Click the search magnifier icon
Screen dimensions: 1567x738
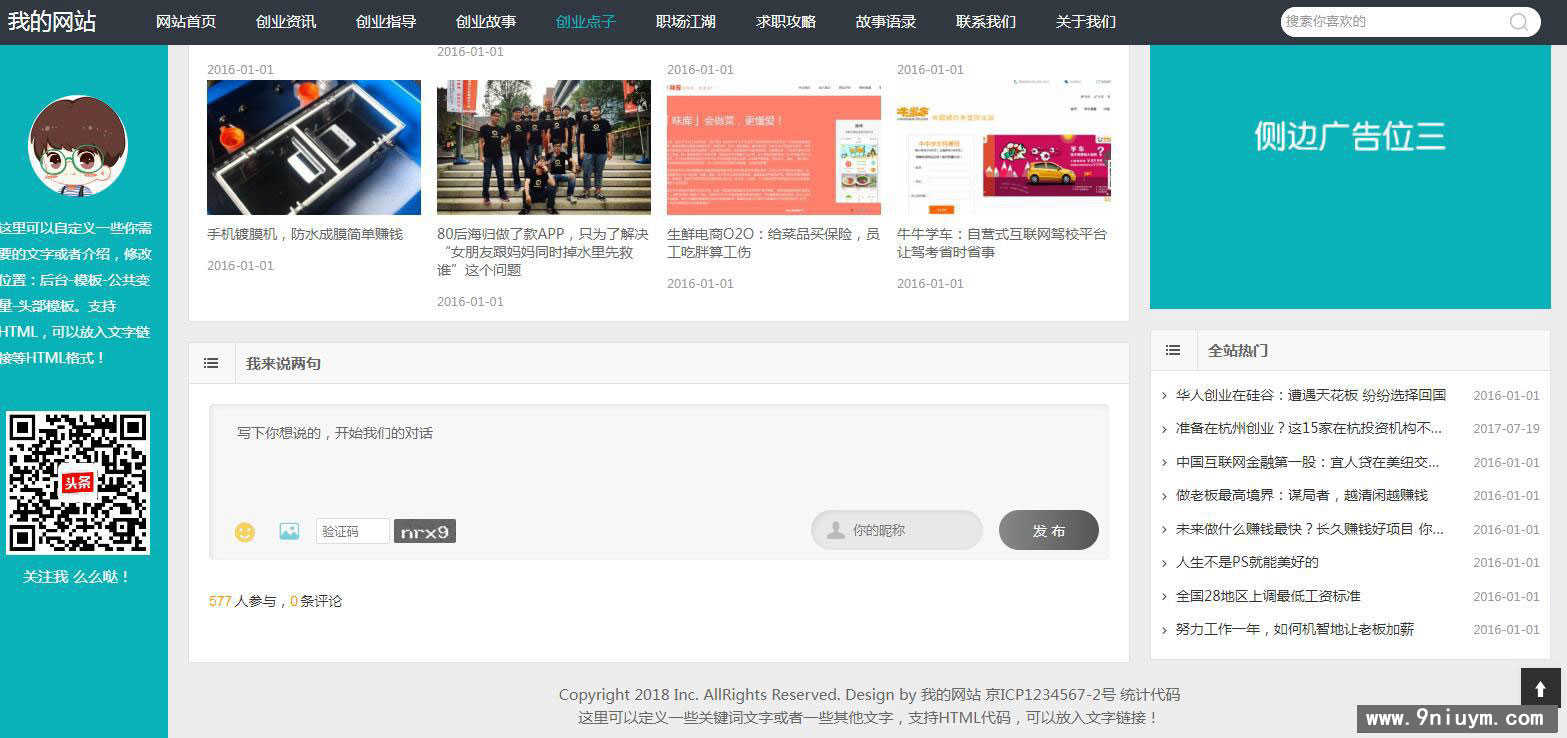point(1518,21)
